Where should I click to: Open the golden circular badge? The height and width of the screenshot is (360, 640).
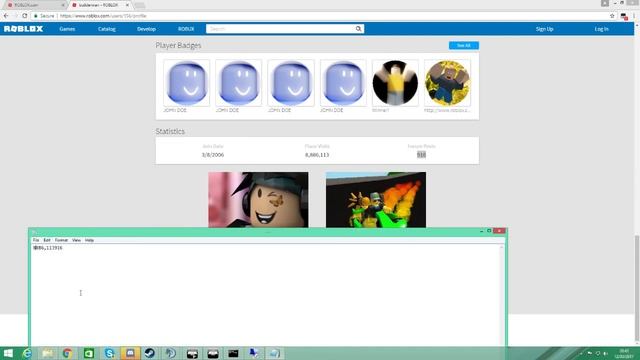pos(447,83)
